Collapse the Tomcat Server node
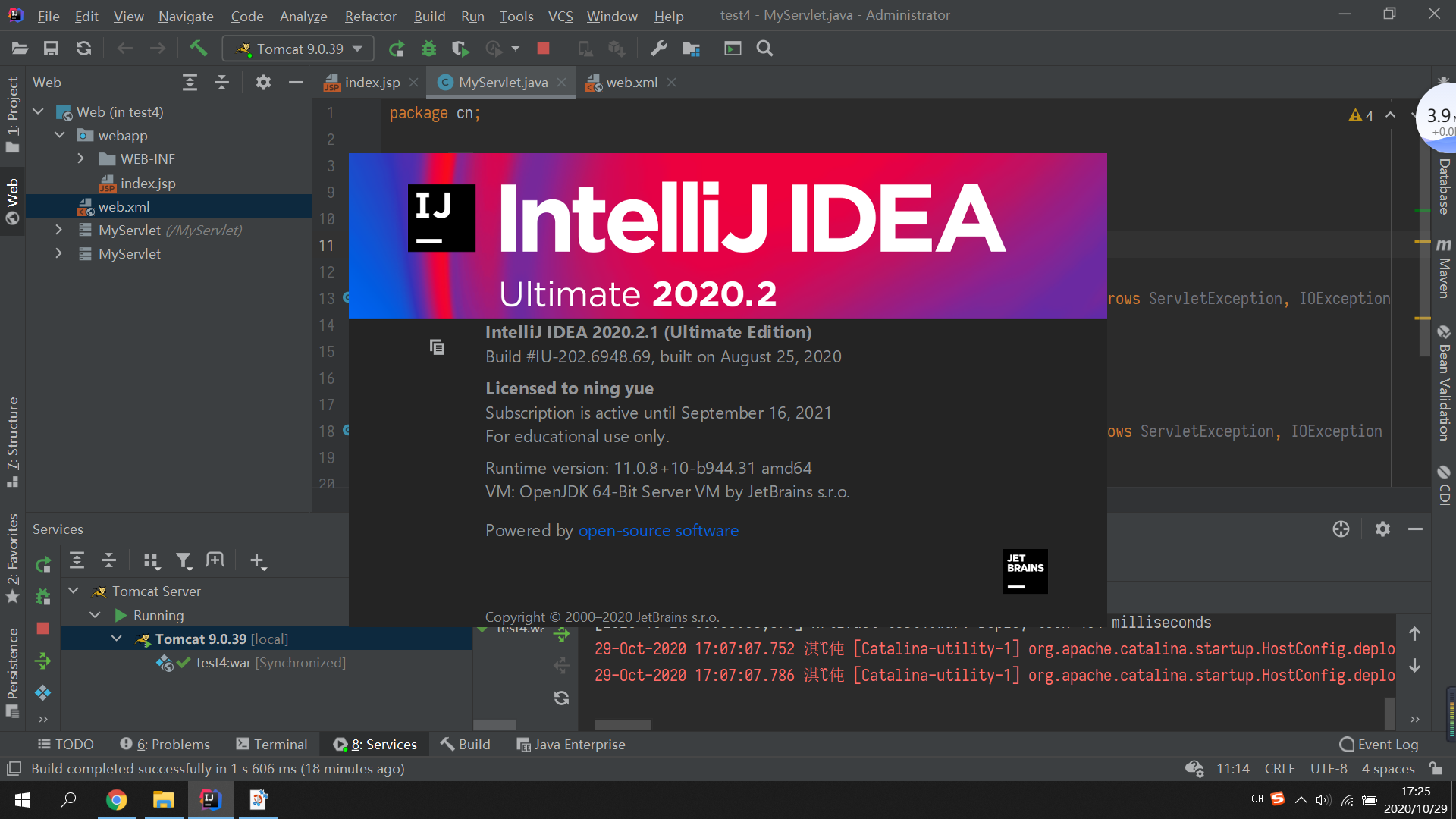Screen dimensions: 1456x819 [74, 591]
